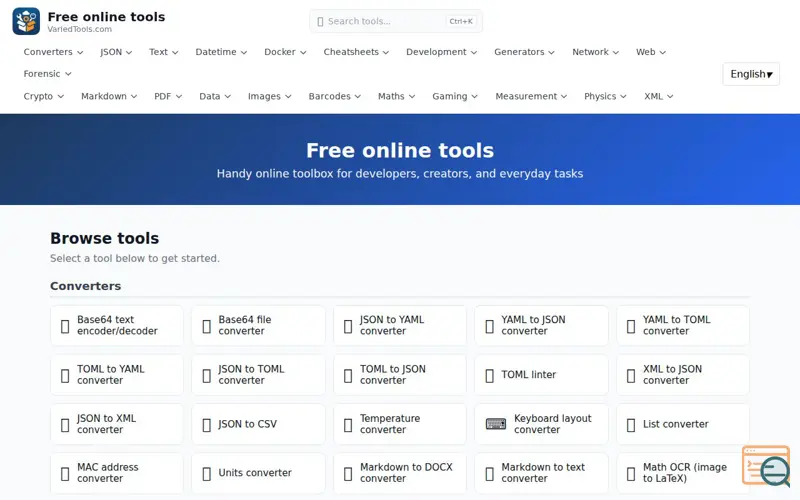This screenshot has width=800, height=500.
Task: Click icon beside JSON to TOML converter
Action: tap(207, 376)
